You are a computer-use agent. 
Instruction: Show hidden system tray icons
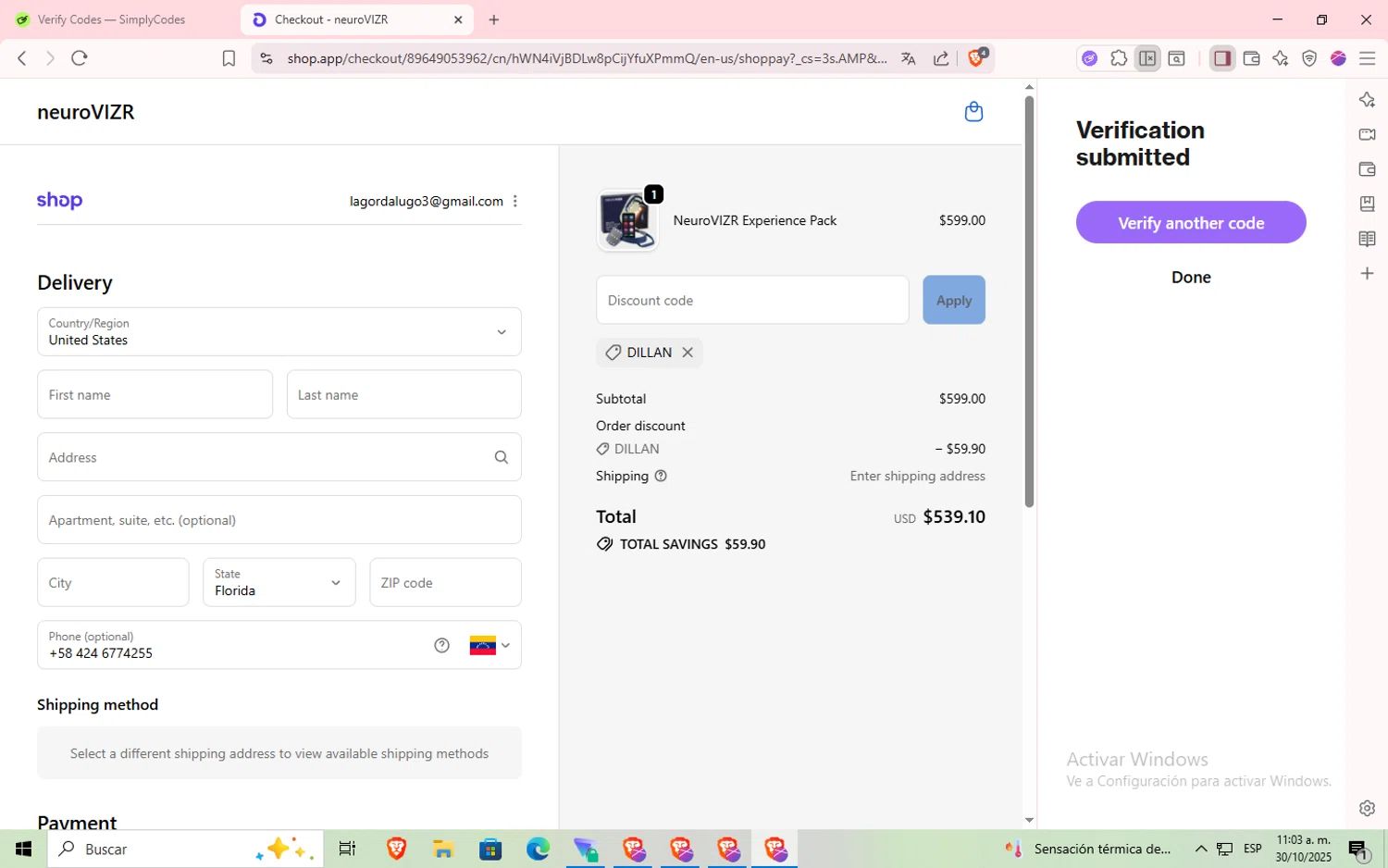click(x=1201, y=849)
